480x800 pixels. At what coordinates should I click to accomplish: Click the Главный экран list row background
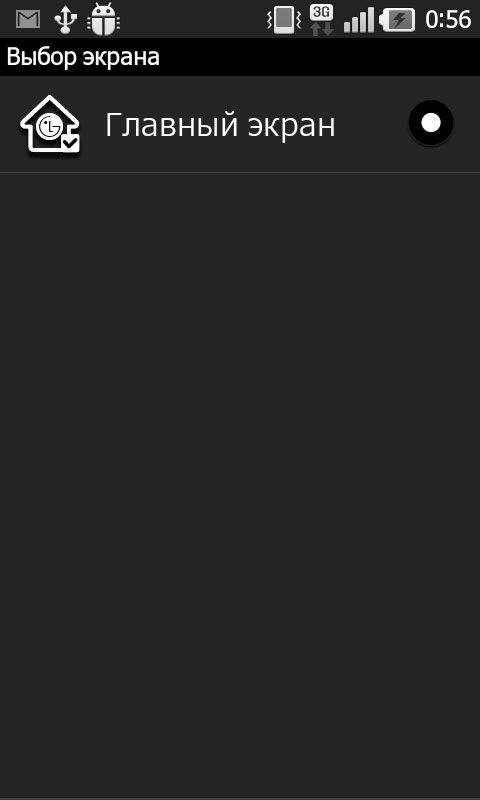point(240,124)
